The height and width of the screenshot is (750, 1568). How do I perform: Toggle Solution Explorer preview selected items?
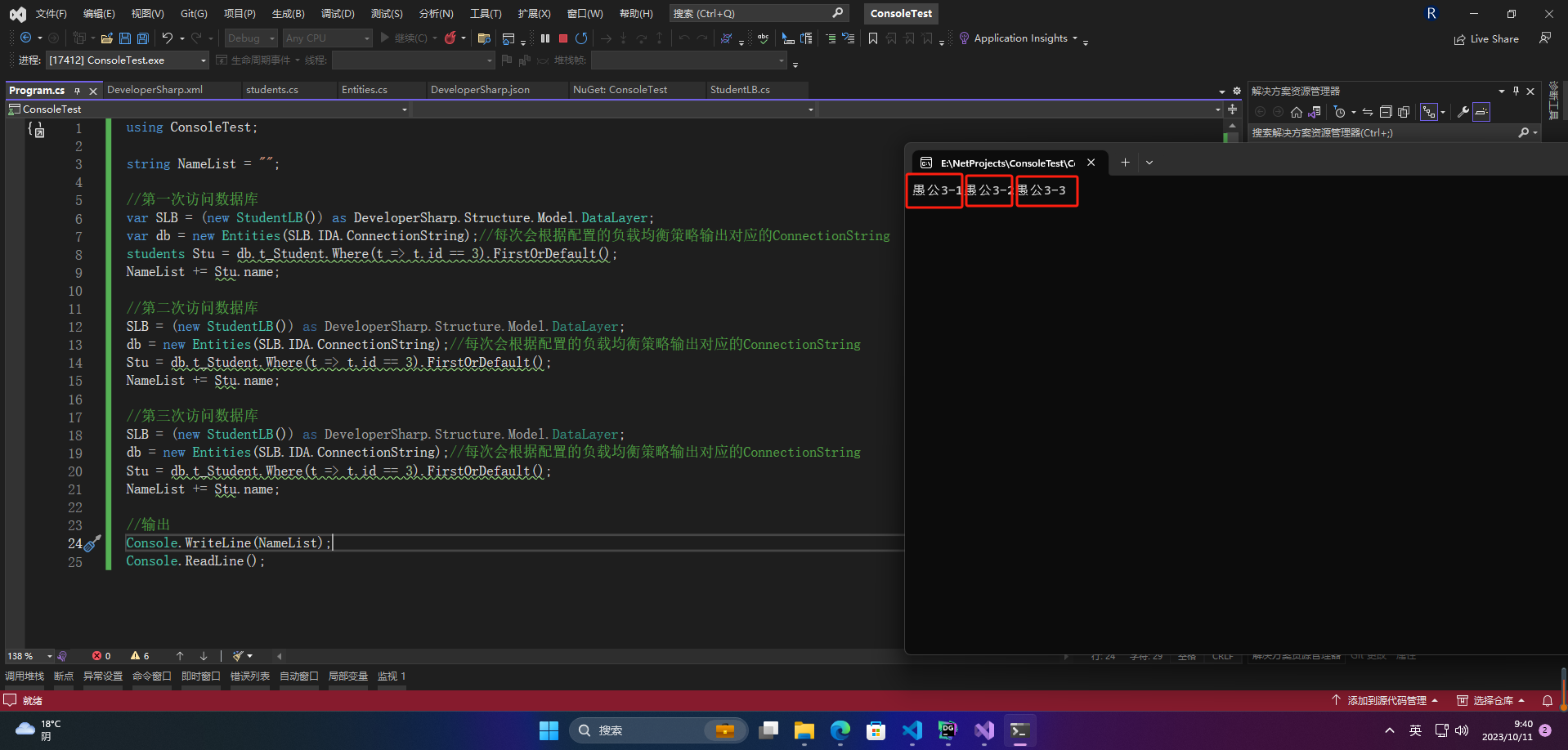tap(1482, 112)
